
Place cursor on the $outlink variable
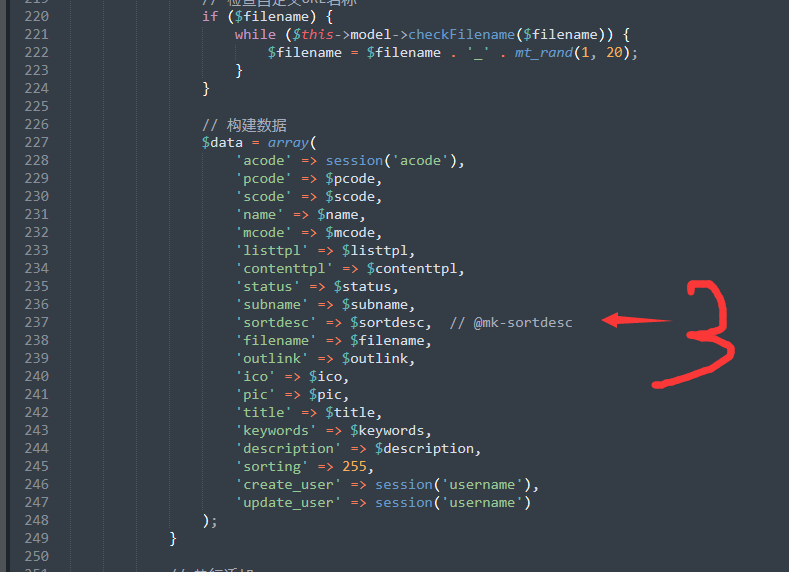(375, 359)
